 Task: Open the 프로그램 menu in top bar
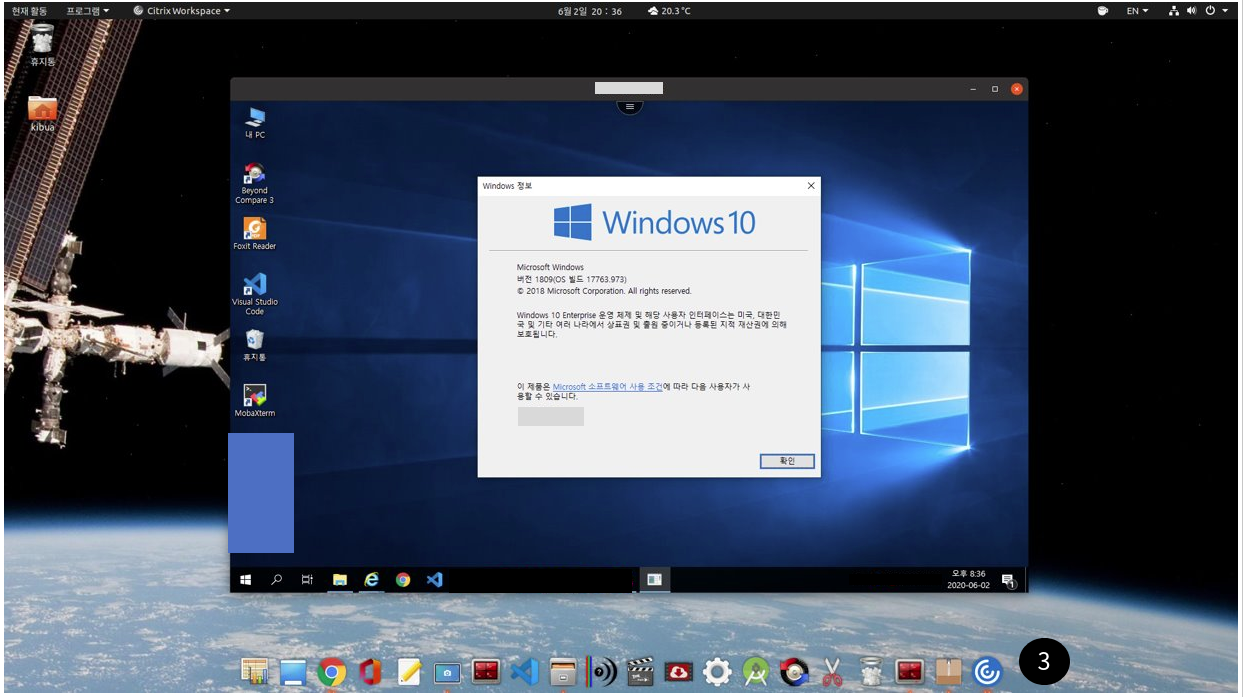coord(89,11)
